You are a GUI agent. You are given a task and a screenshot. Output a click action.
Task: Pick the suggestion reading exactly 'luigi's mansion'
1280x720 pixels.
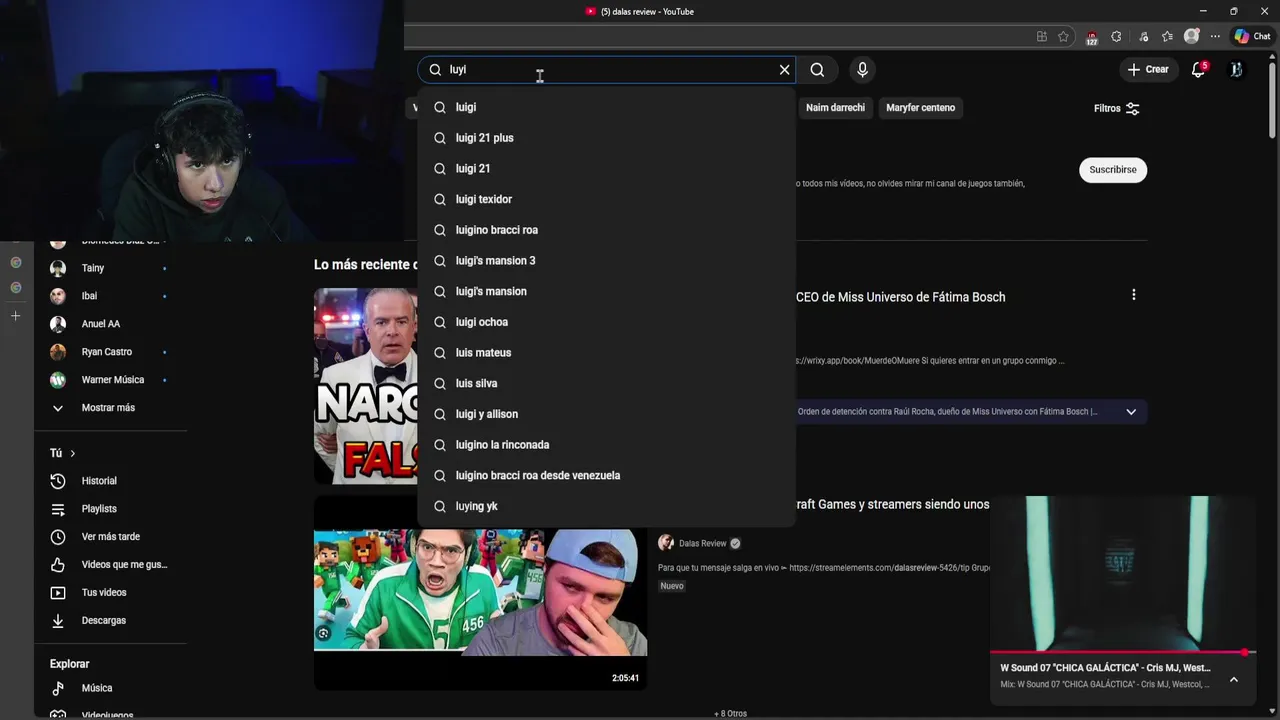point(606,291)
